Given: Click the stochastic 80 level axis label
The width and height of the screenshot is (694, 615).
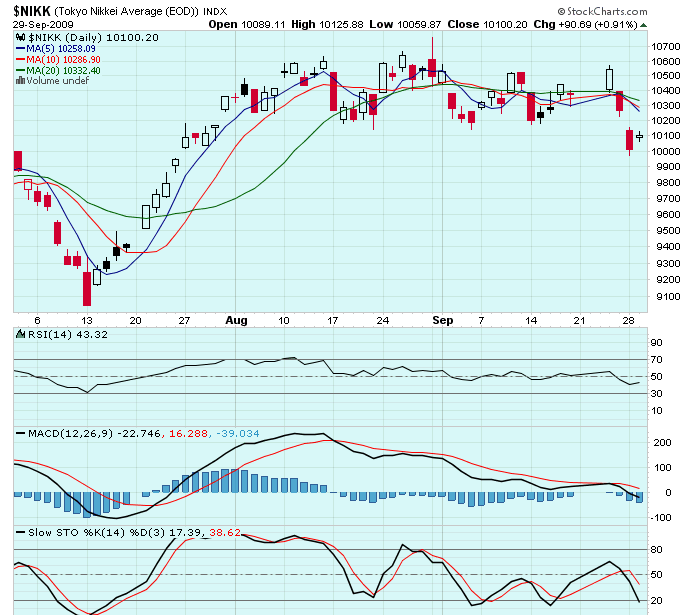Looking at the screenshot, I should pyautogui.click(x=657, y=550).
